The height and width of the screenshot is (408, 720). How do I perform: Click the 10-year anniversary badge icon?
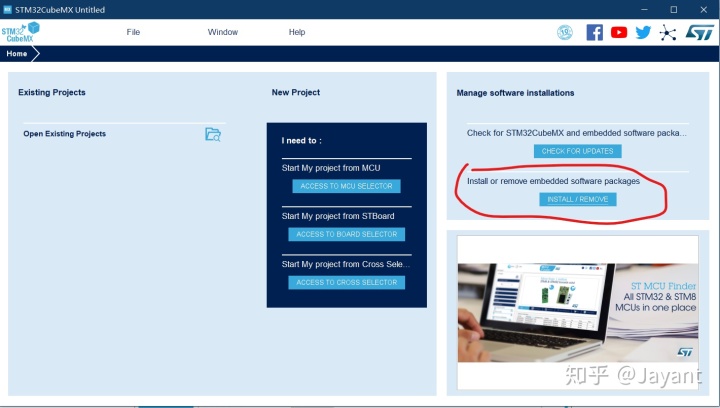[565, 33]
